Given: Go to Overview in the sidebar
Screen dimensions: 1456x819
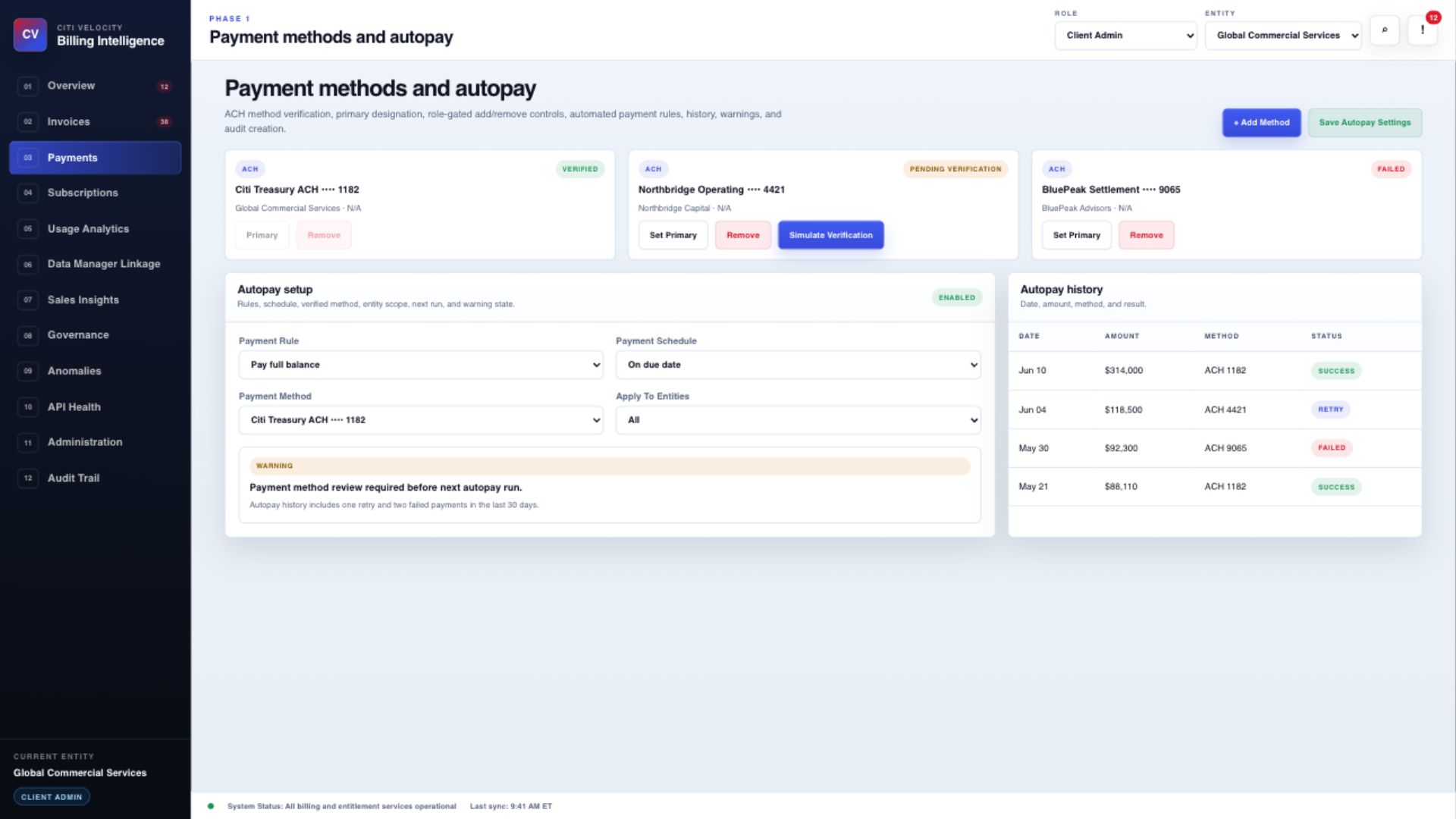Looking at the screenshot, I should coord(95,86).
